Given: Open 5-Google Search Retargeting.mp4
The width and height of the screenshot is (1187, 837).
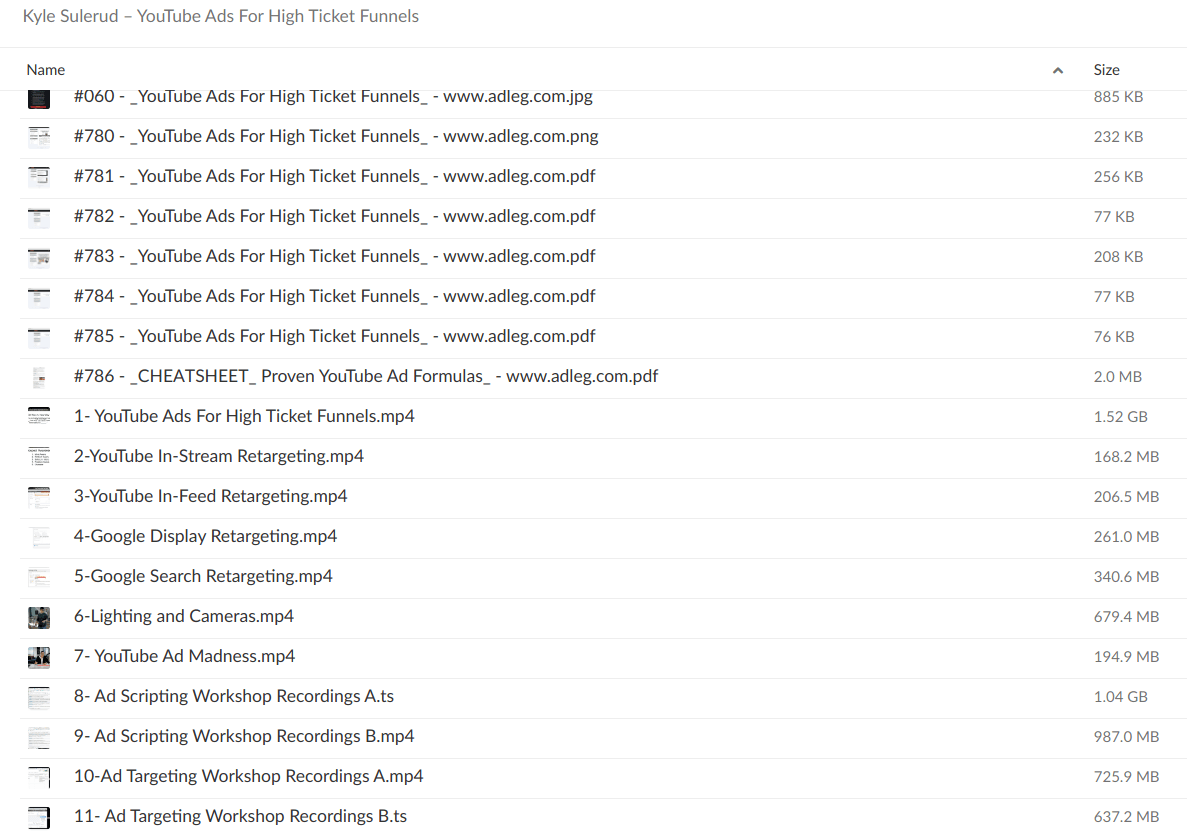Looking at the screenshot, I should click(x=203, y=576).
